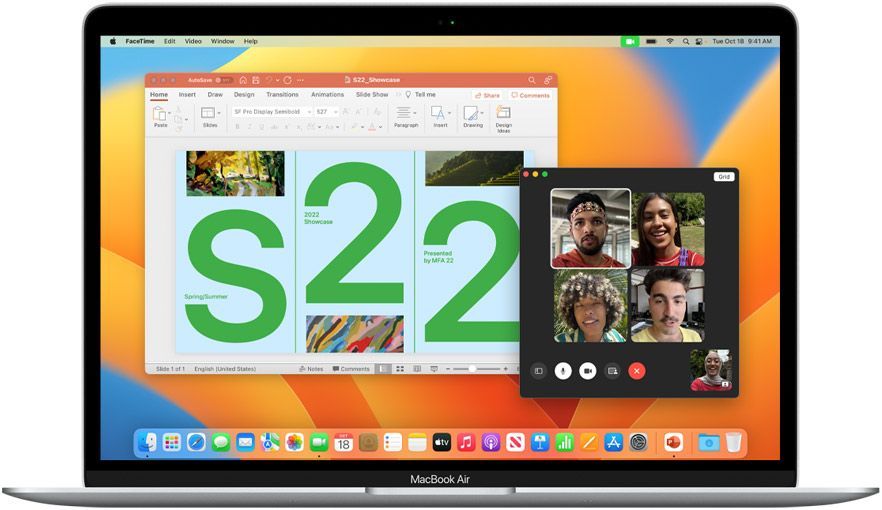Click the zoom out minus button

[448, 369]
